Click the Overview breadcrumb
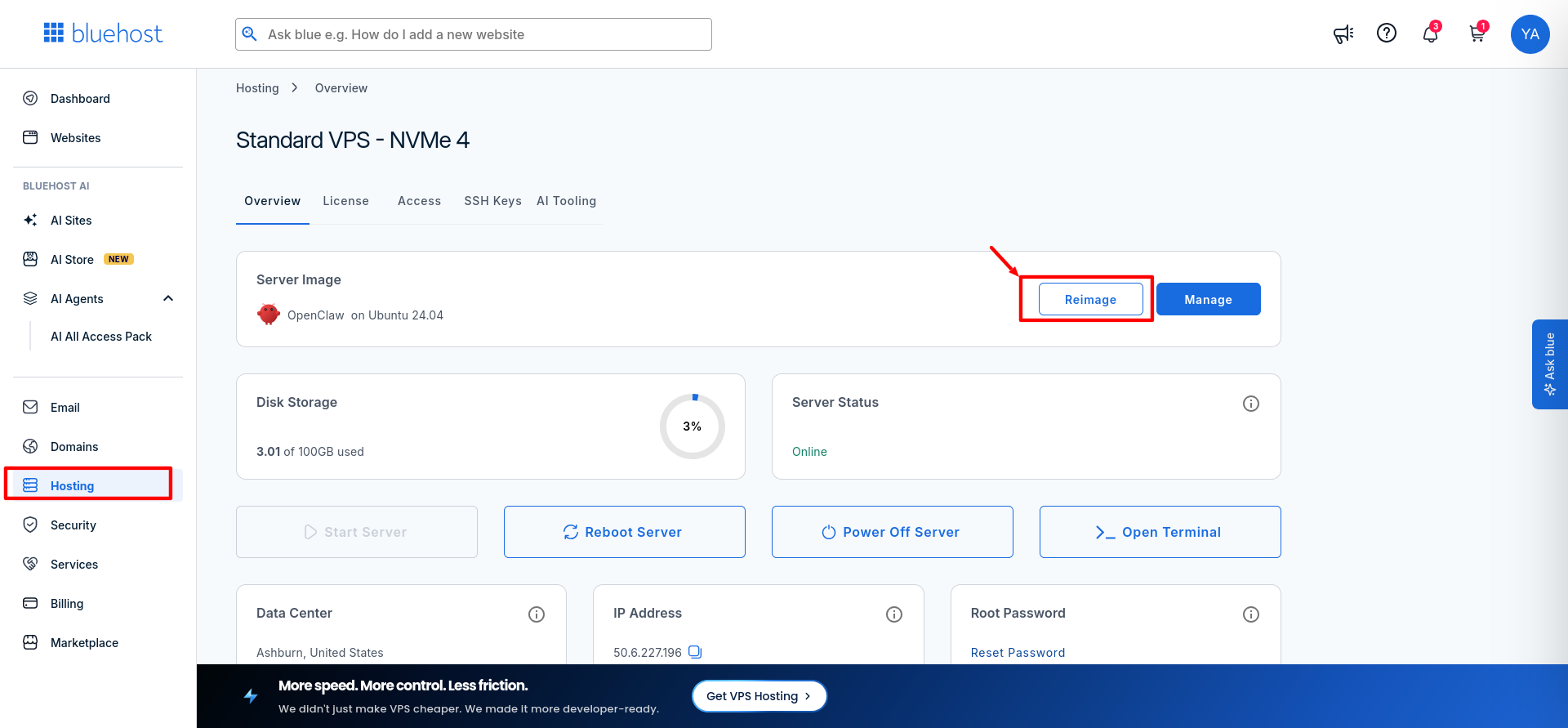Screen dimensions: 1568x728 (x=341, y=88)
